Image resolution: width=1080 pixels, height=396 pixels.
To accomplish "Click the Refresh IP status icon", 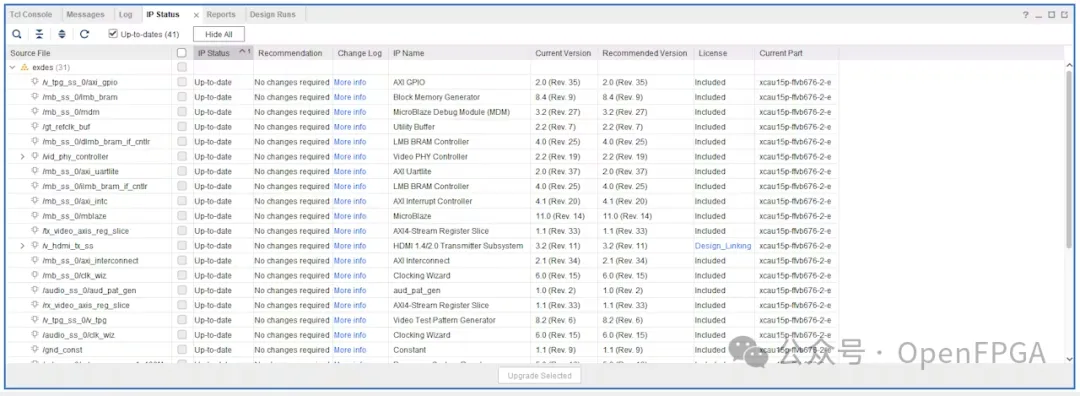I will 84,34.
